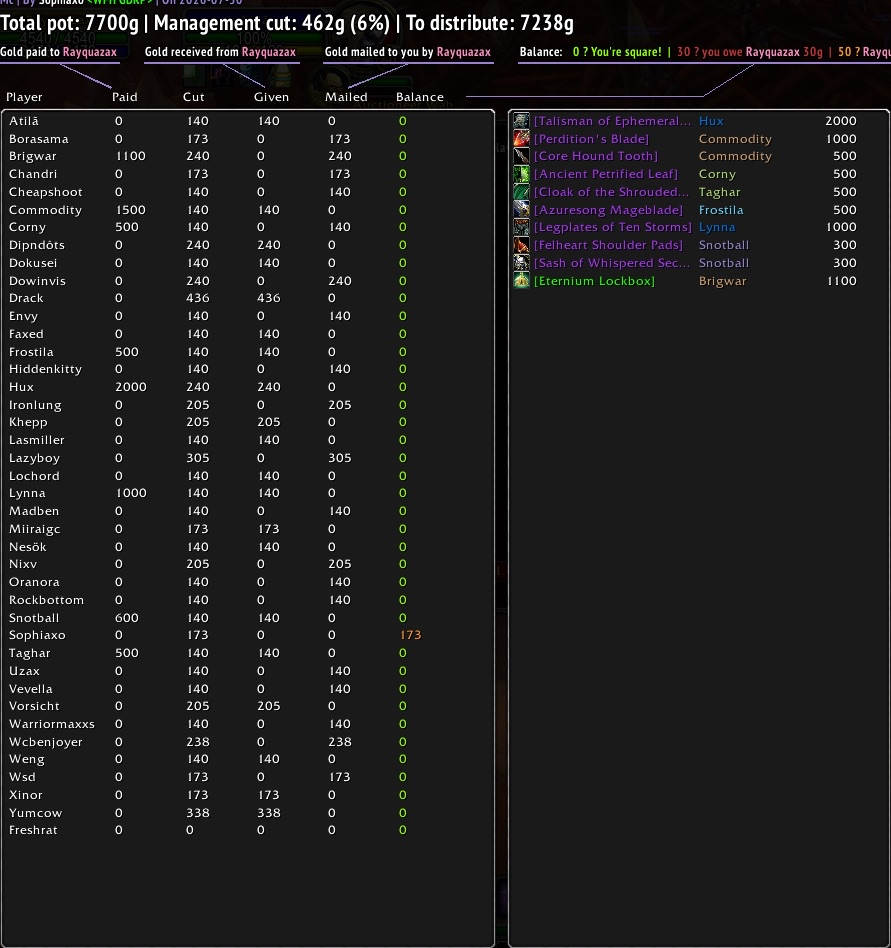Click Hux's 2000 paid value
Image resolution: width=891 pixels, height=948 pixels.
click(x=131, y=387)
